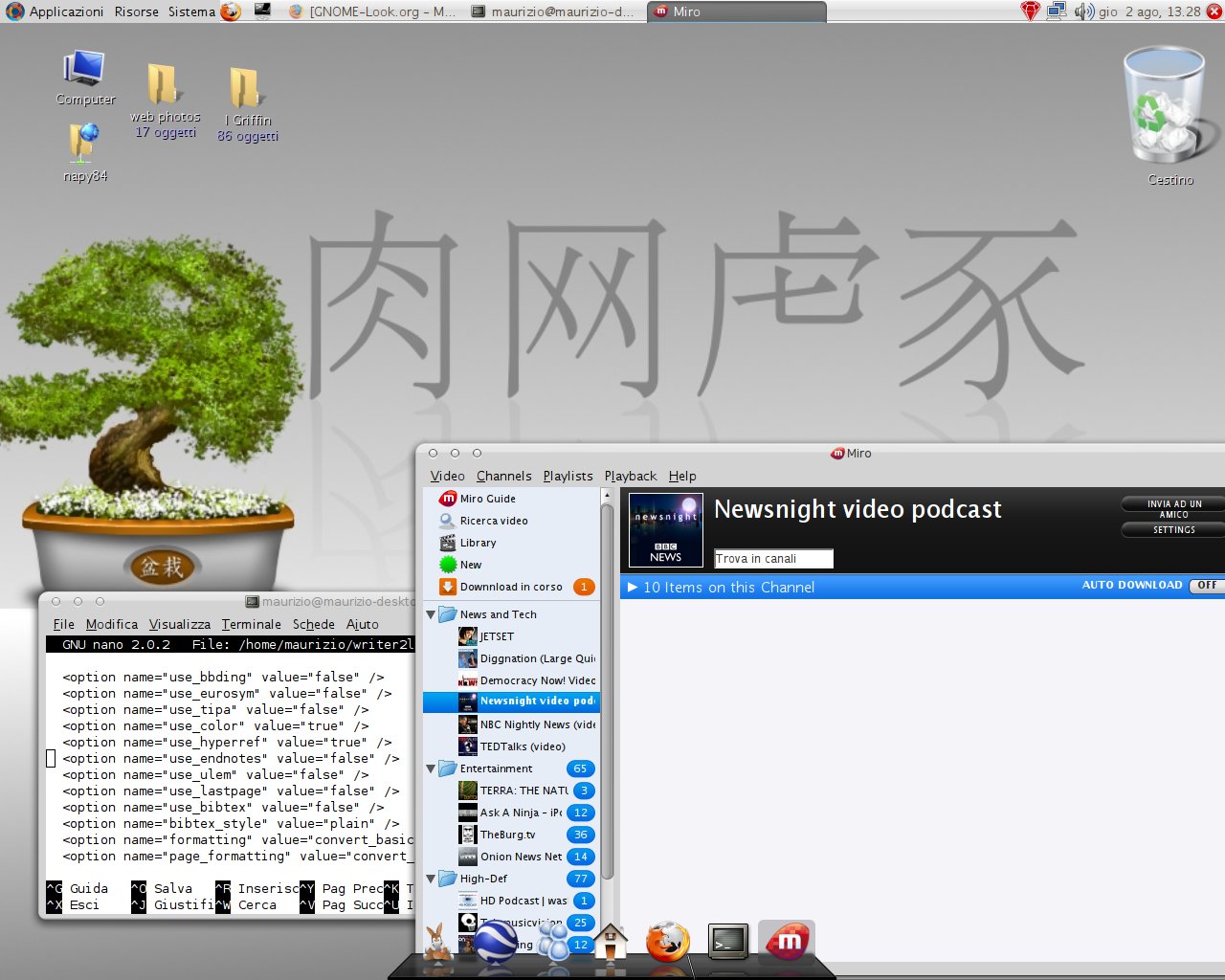Open Miro Playback menu
Image resolution: width=1225 pixels, height=980 pixels.
tap(631, 476)
